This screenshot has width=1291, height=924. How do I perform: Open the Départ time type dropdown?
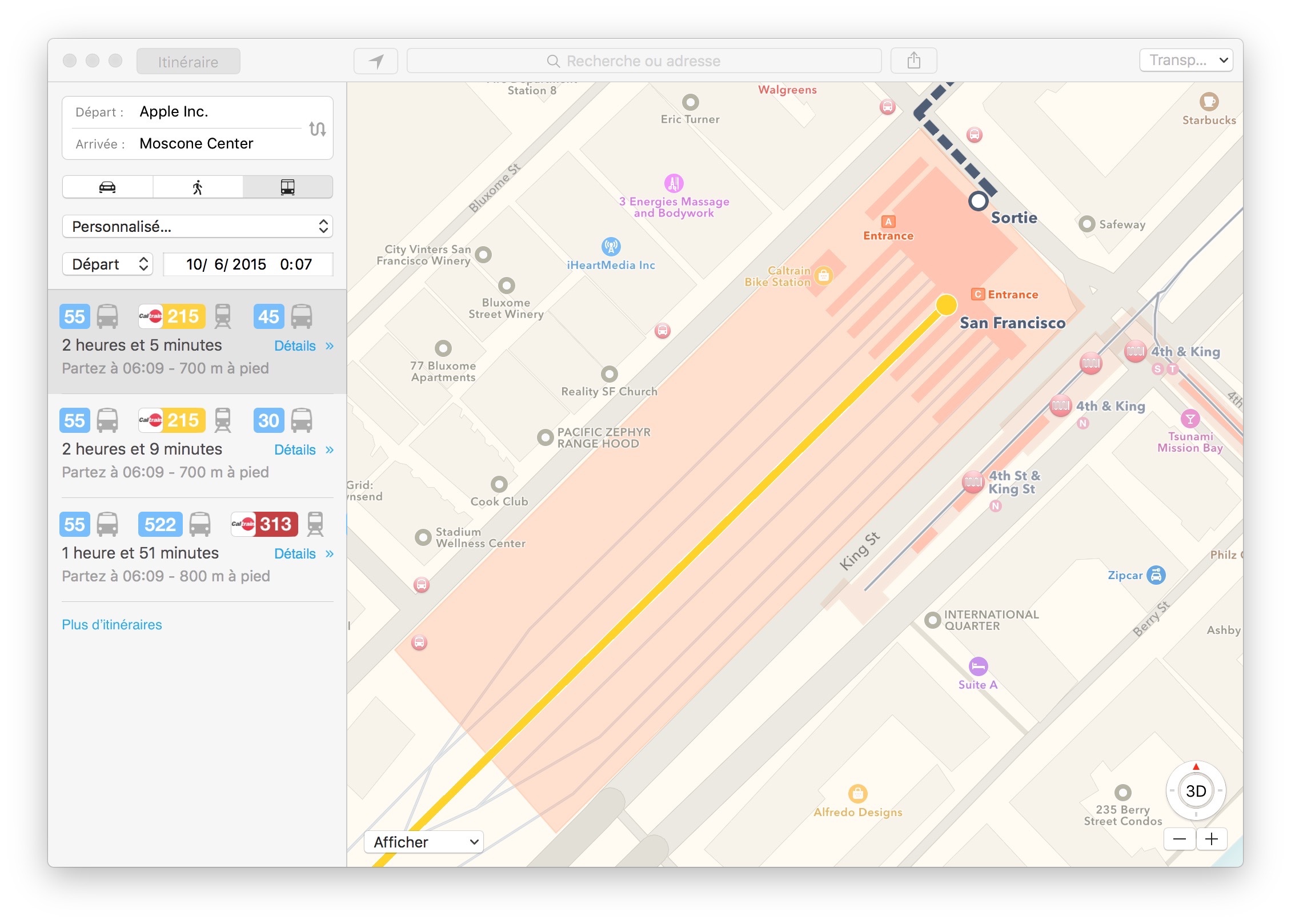click(x=107, y=264)
